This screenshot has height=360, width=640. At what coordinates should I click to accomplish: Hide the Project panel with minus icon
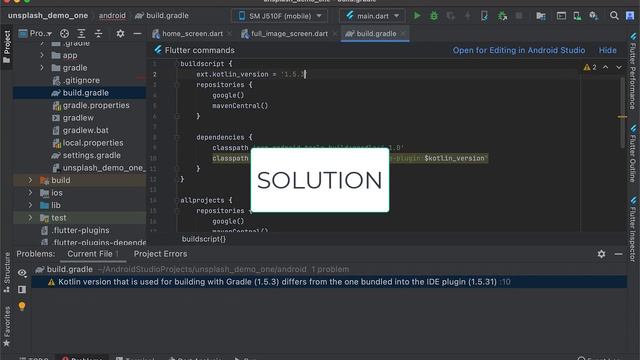[x=138, y=33]
